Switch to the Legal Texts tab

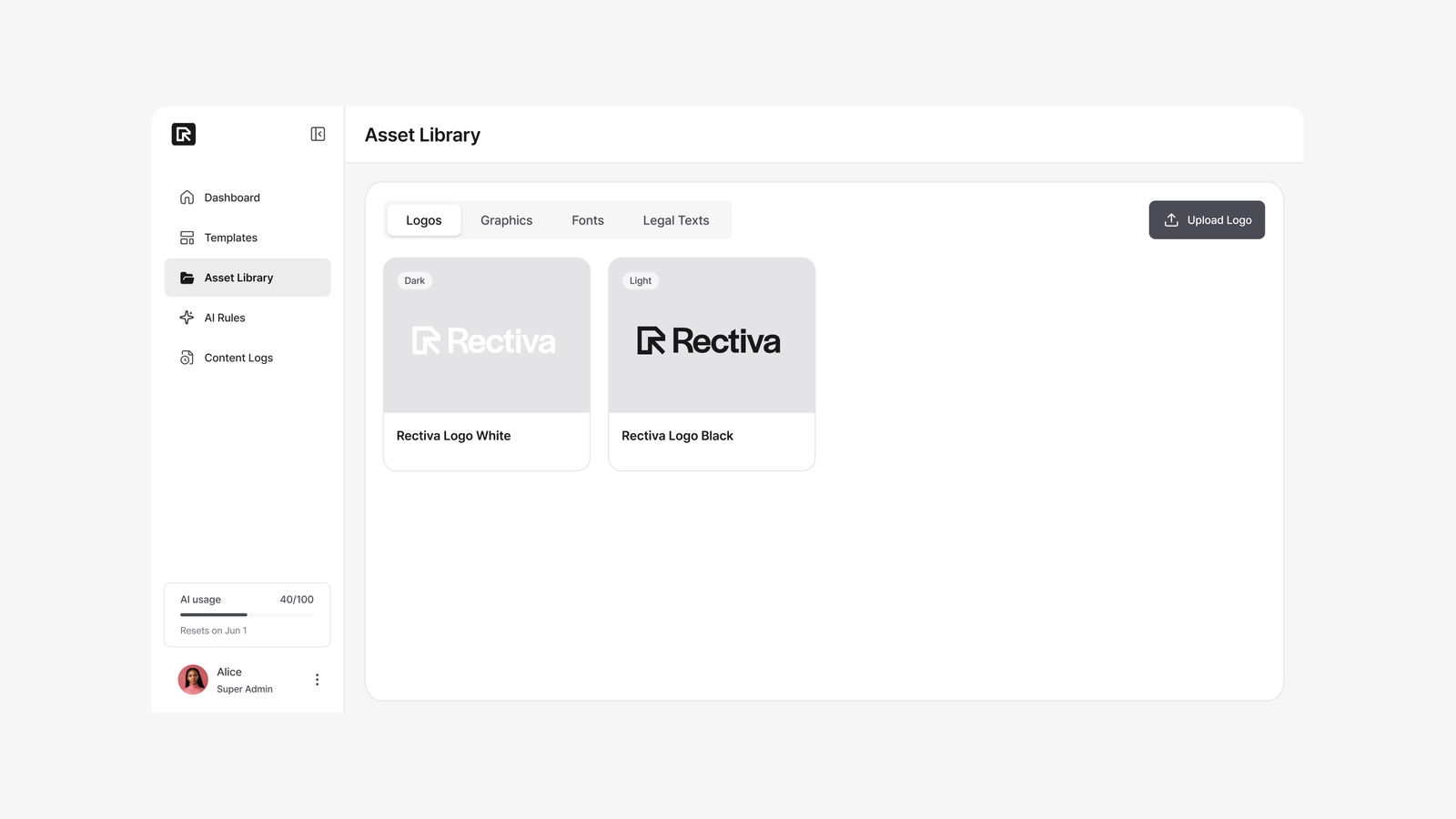coord(676,220)
